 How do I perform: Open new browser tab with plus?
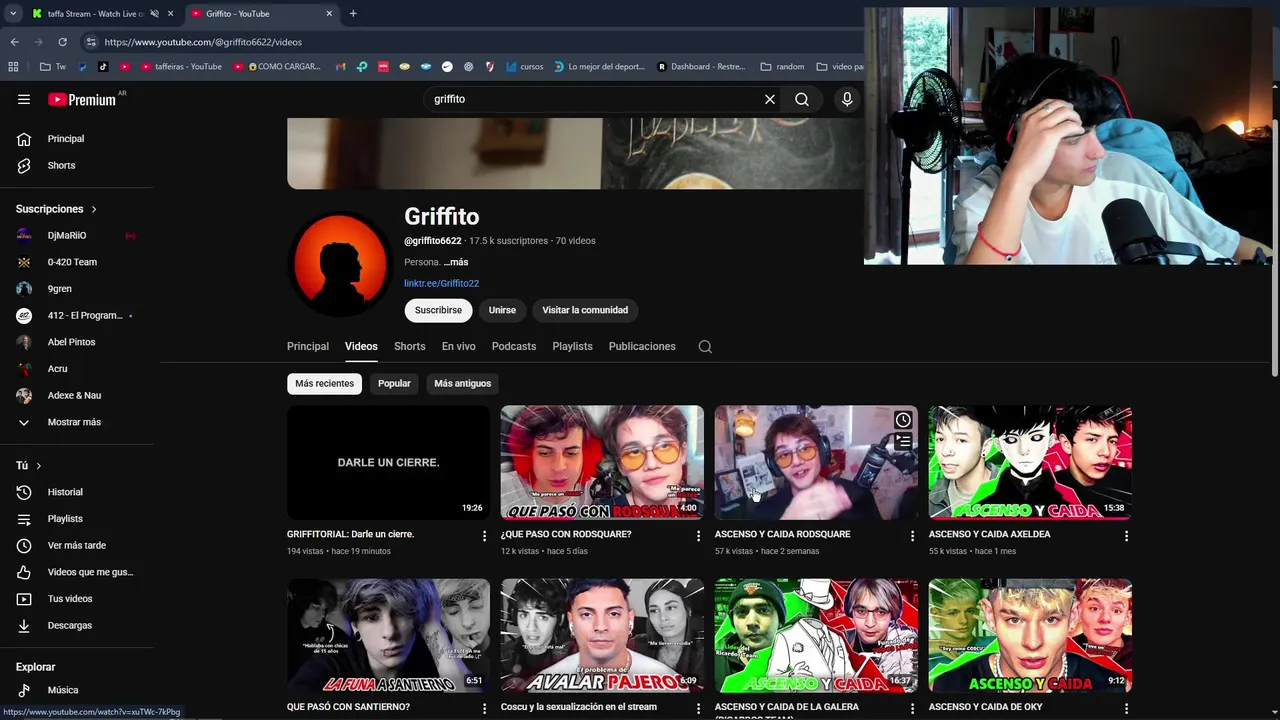(353, 14)
